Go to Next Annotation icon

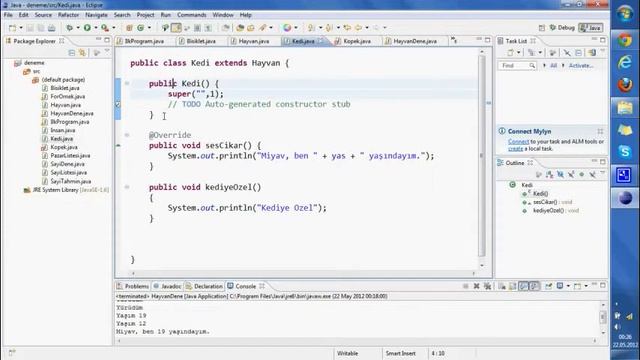[x=311, y=28]
